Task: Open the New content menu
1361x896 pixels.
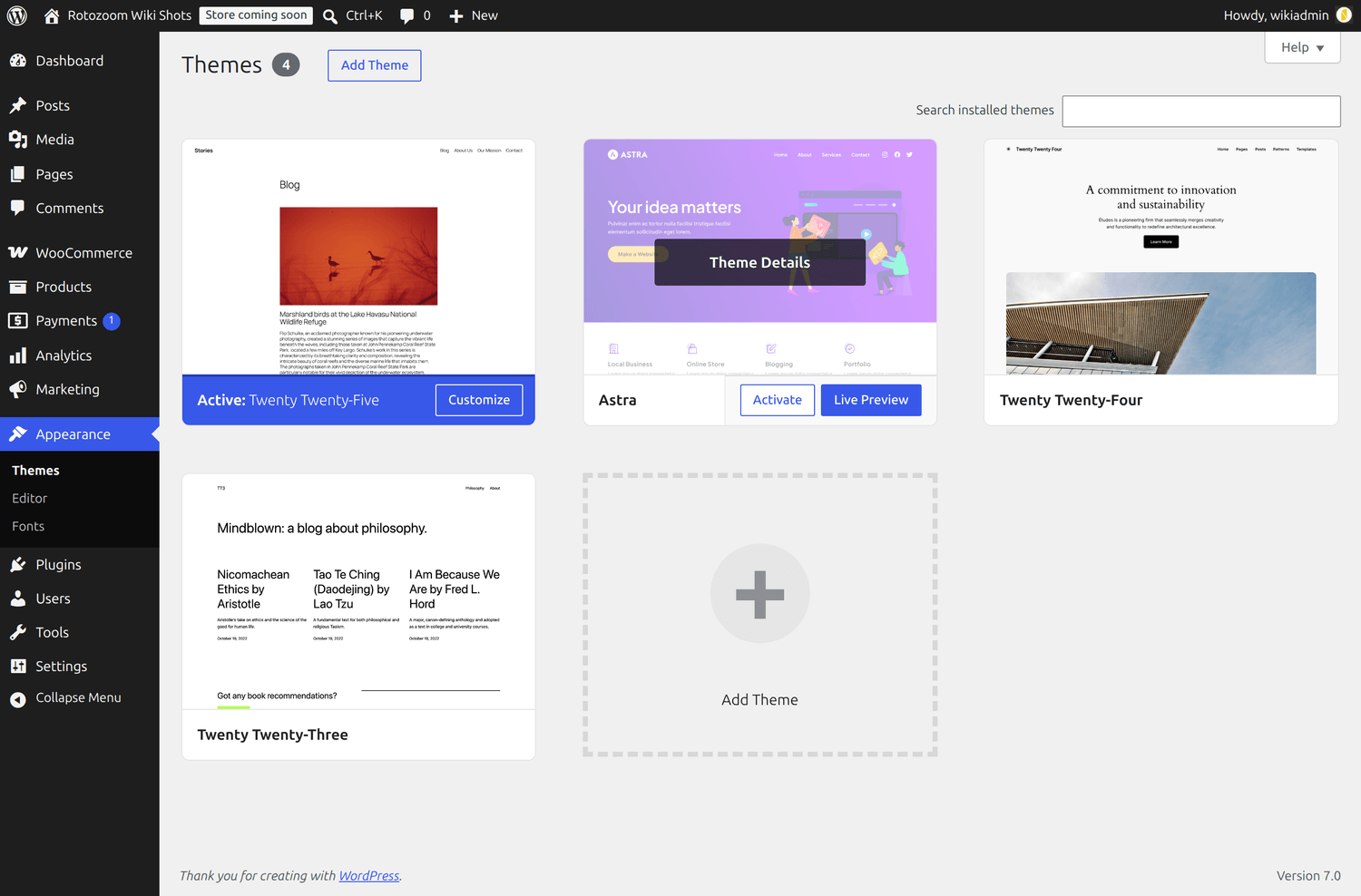Action: [x=474, y=15]
